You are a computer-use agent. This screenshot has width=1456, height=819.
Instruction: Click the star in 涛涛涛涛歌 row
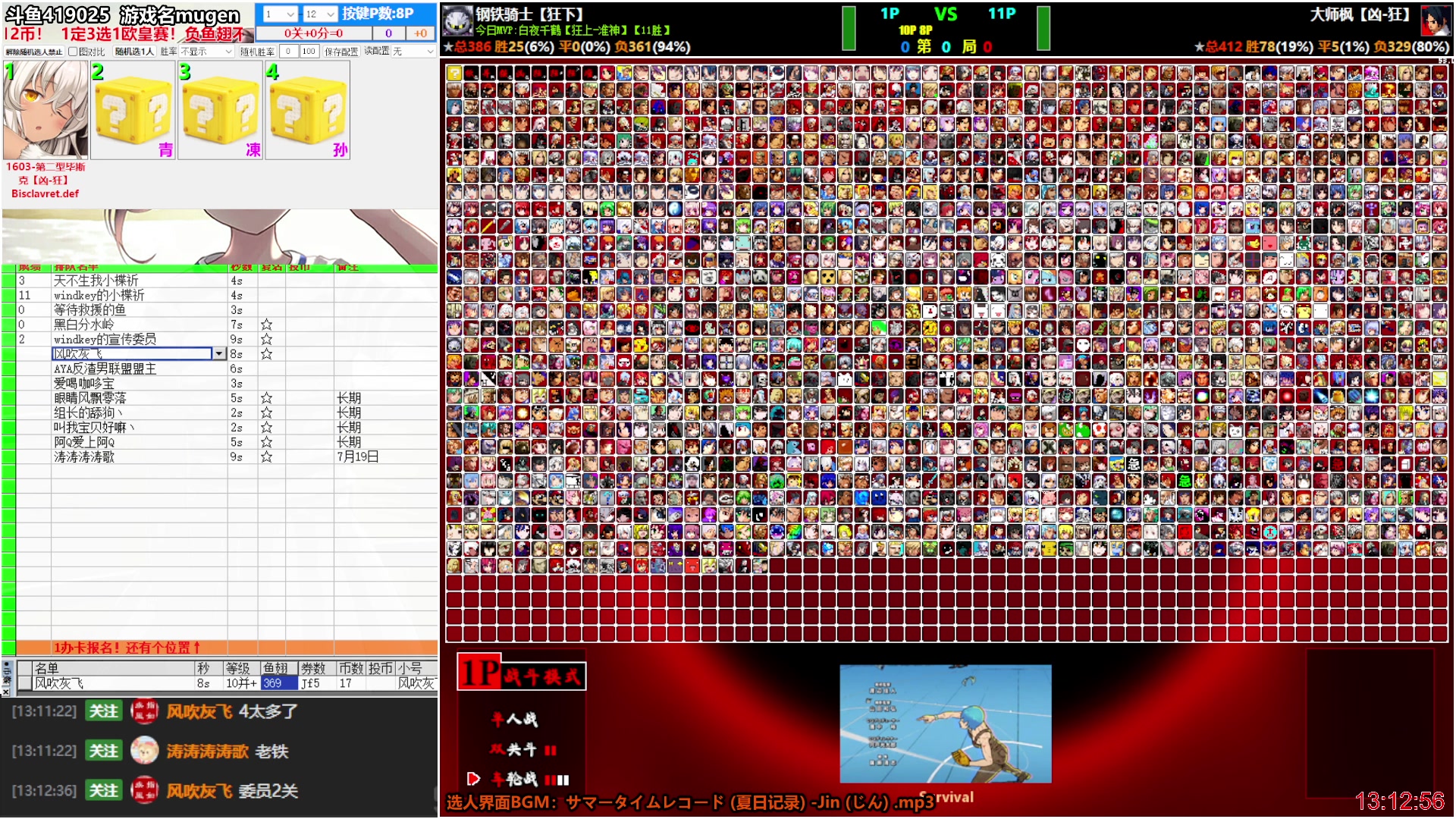(266, 457)
